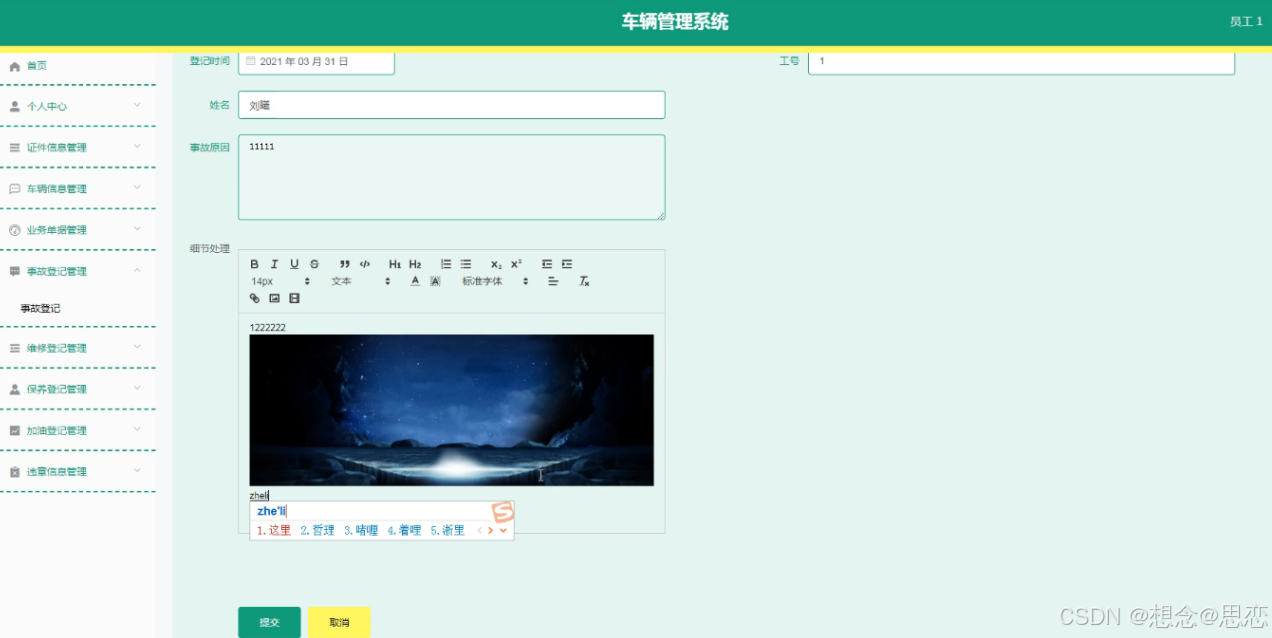
Task: Open text color picker
Action: [x=415, y=281]
